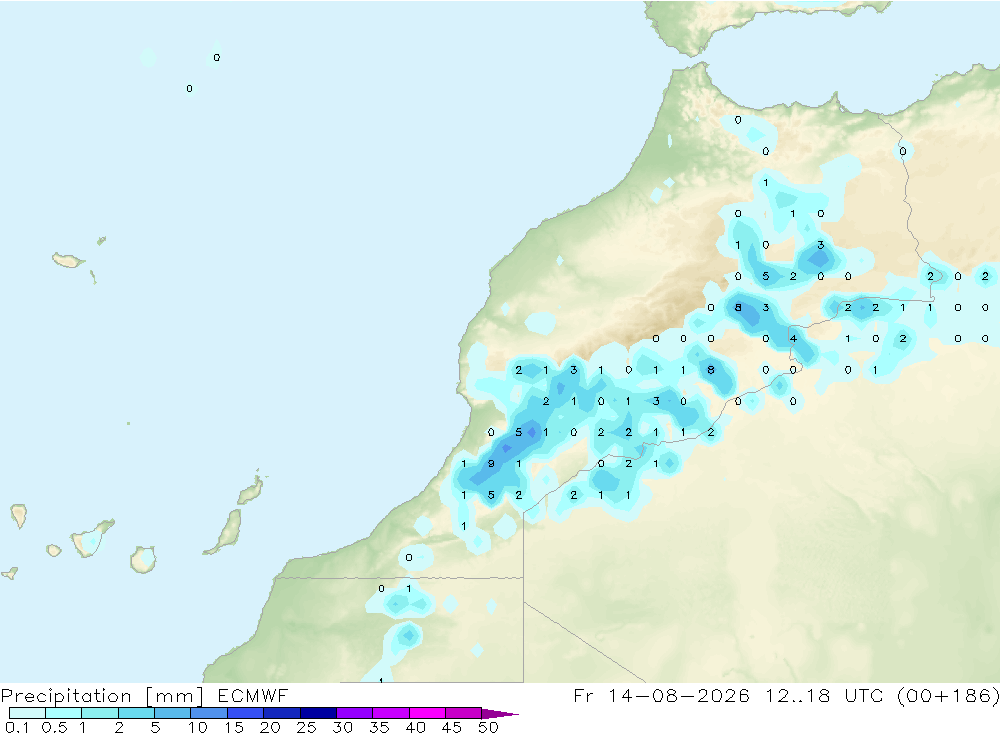Click the 1–2 mm legend color swatch

pos(100,713)
